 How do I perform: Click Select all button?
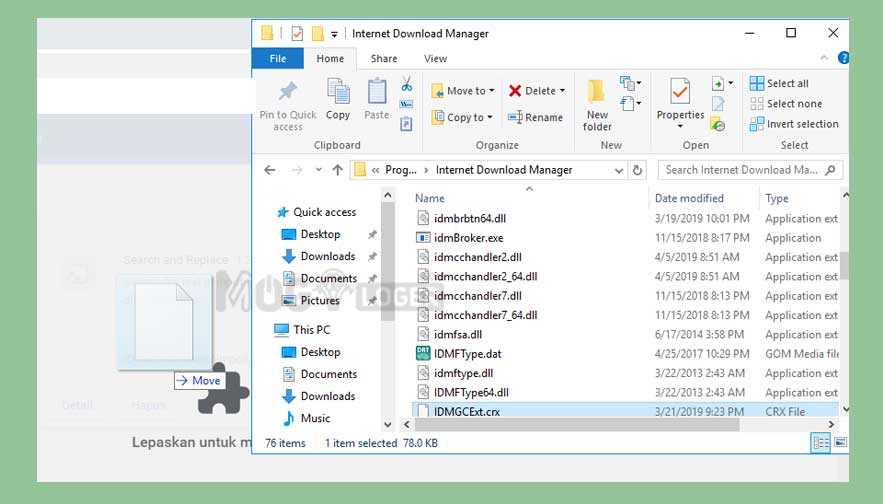(779, 83)
